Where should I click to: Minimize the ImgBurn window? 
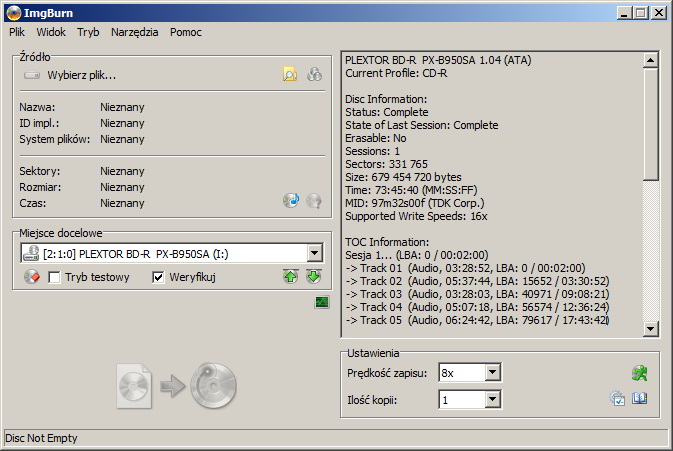624,13
